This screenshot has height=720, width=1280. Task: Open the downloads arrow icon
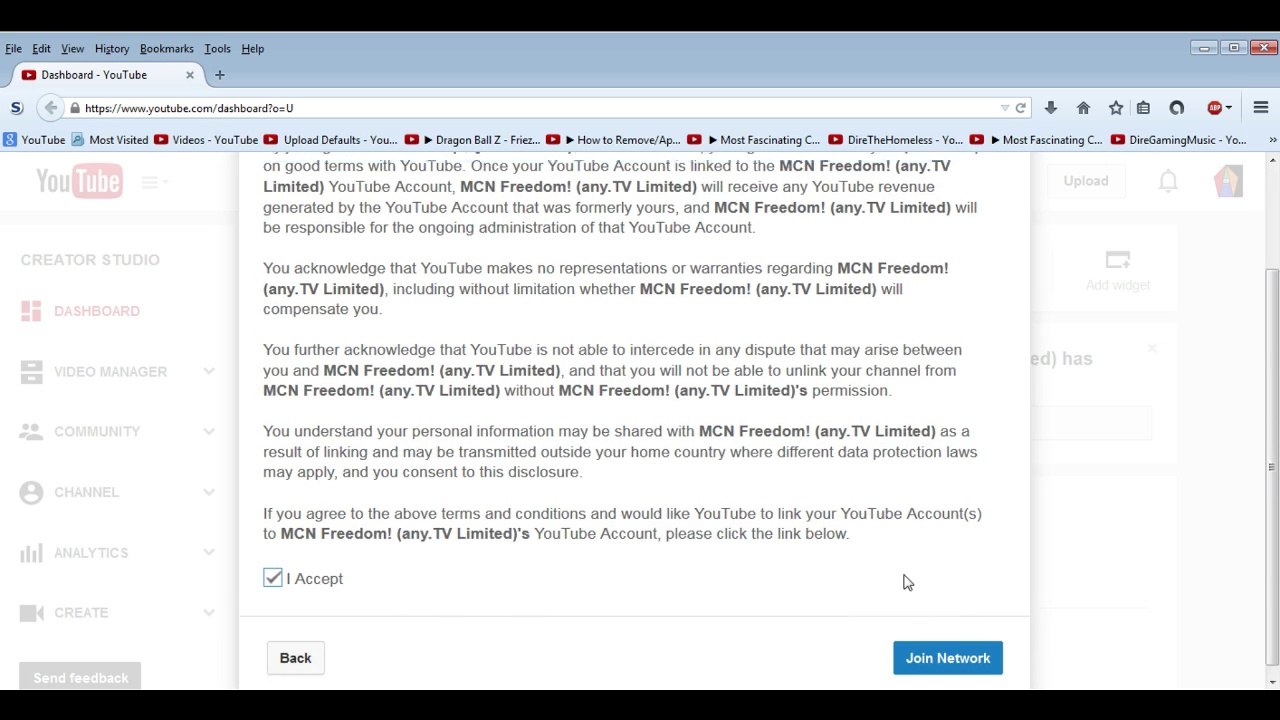tap(1050, 108)
